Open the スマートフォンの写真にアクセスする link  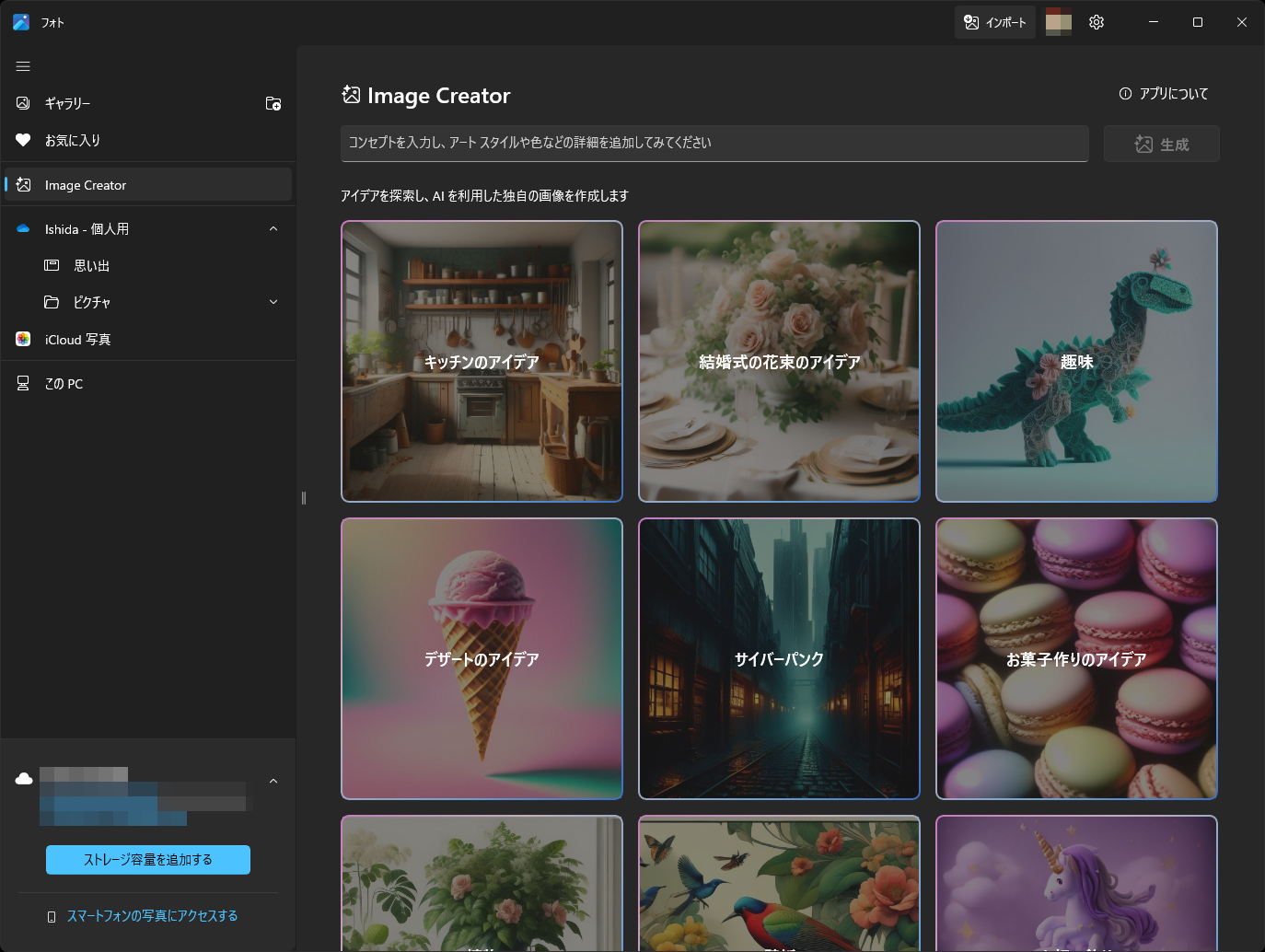(x=153, y=915)
